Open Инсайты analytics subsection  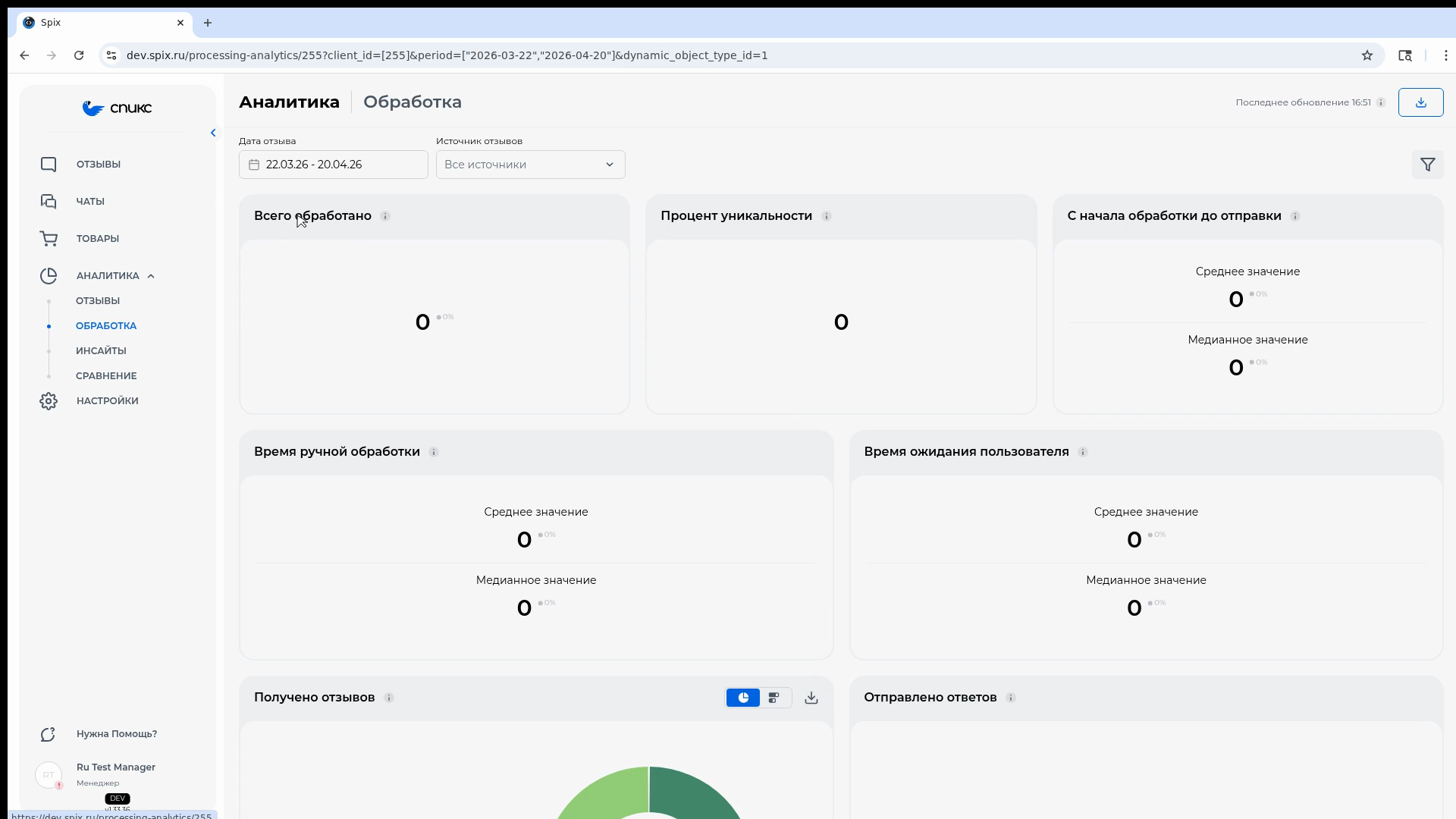[101, 351]
